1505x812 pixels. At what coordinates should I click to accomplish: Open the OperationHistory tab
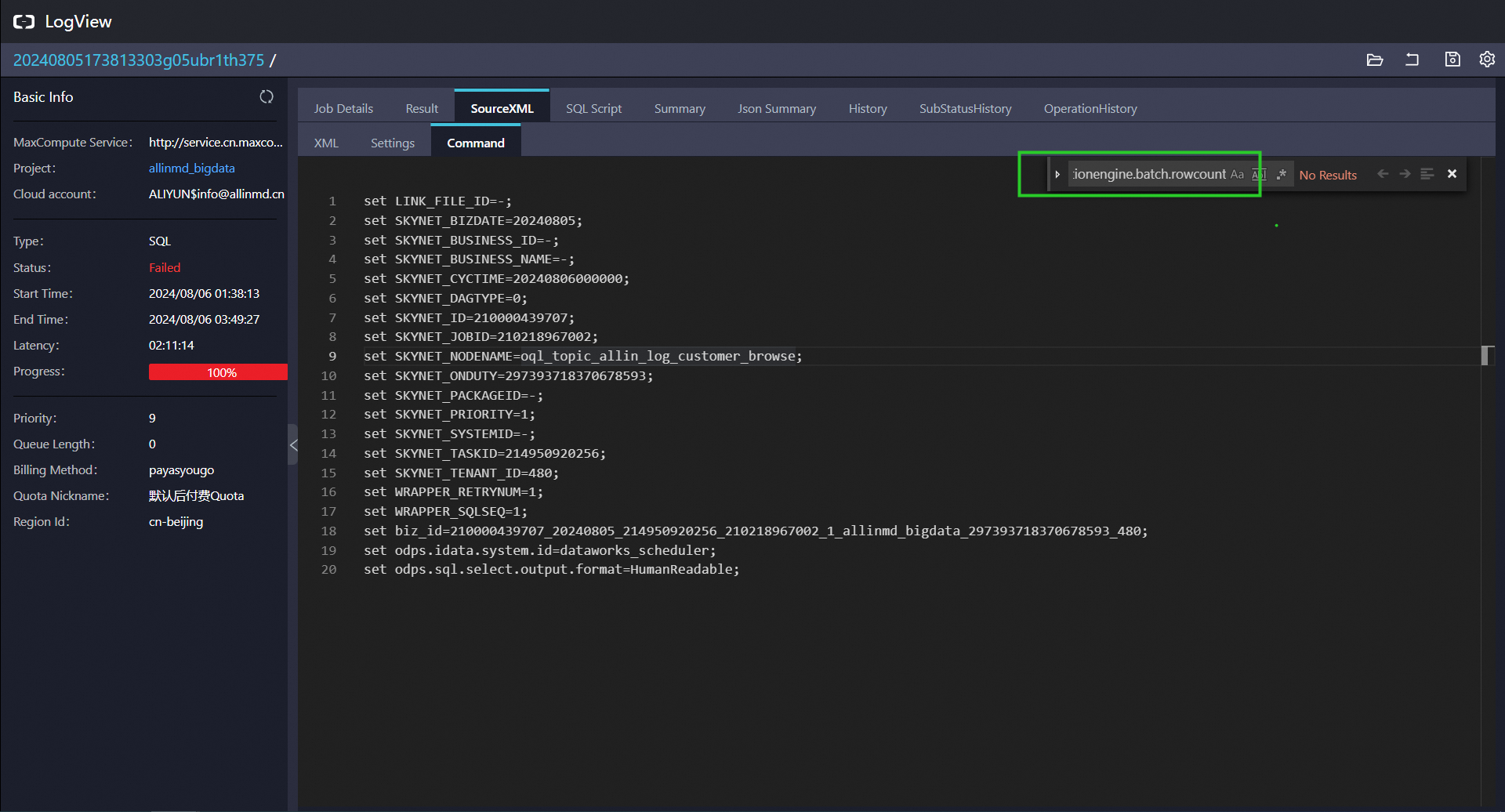click(1090, 108)
